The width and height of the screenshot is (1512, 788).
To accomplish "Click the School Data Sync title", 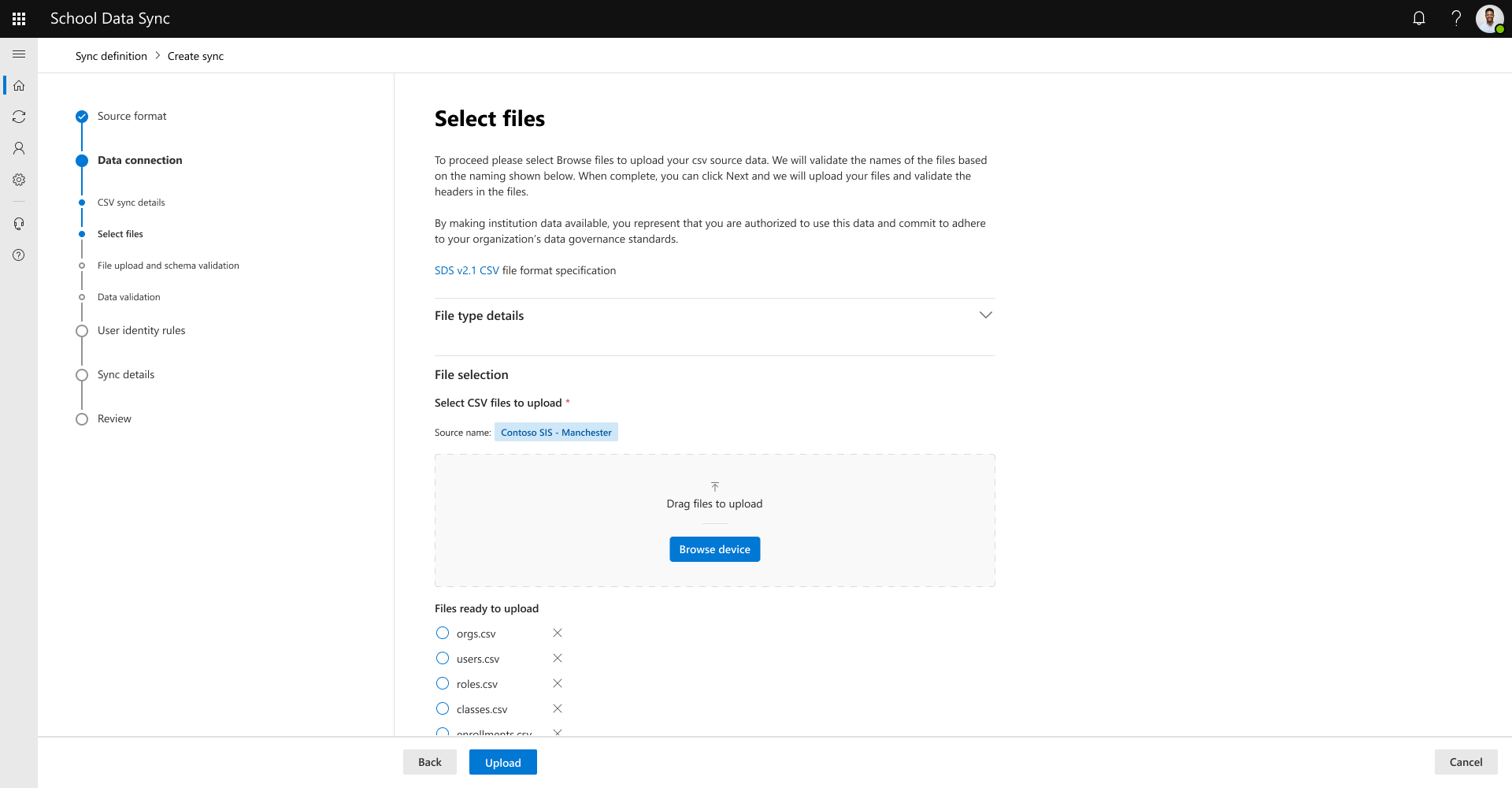I will [110, 18].
